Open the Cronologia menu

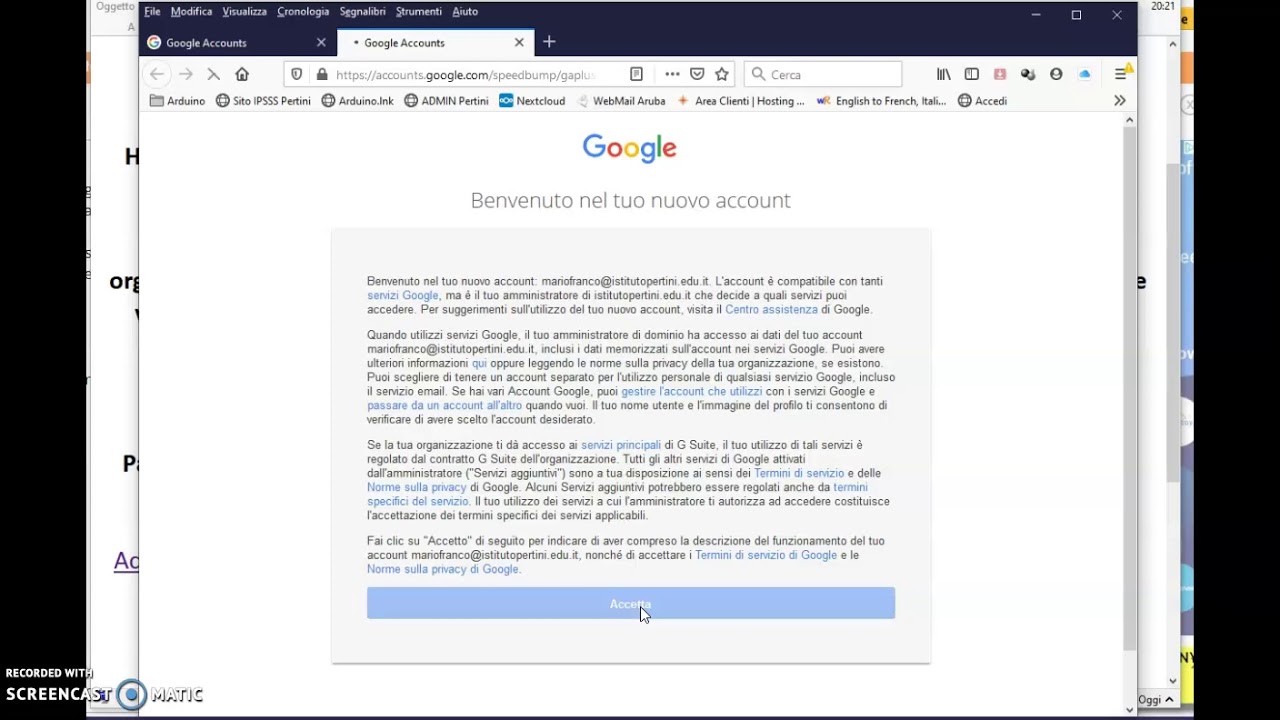[303, 11]
